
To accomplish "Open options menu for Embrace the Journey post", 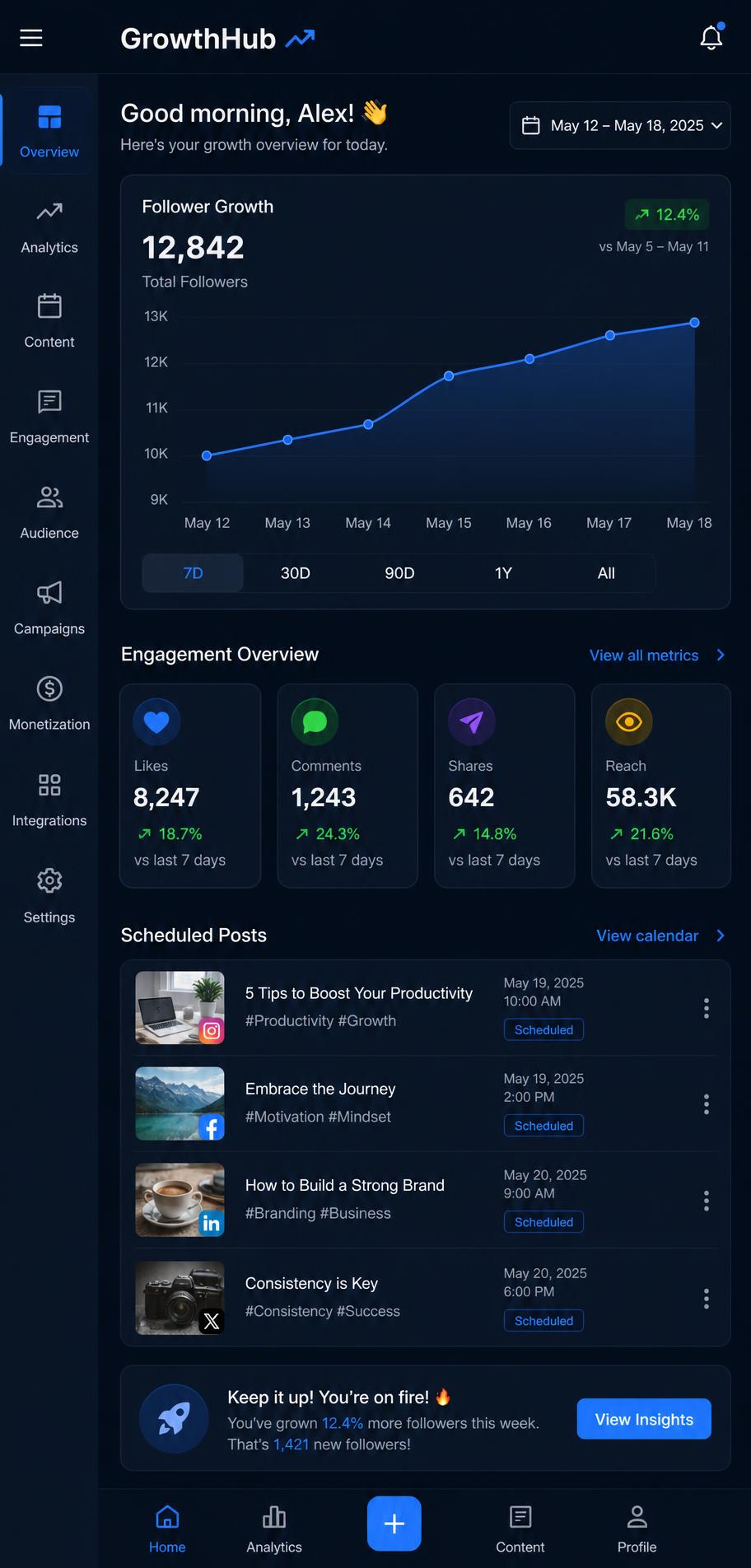I will (707, 1104).
